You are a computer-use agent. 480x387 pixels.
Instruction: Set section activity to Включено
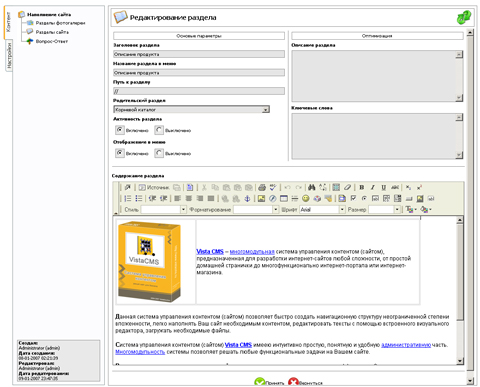click(x=120, y=130)
